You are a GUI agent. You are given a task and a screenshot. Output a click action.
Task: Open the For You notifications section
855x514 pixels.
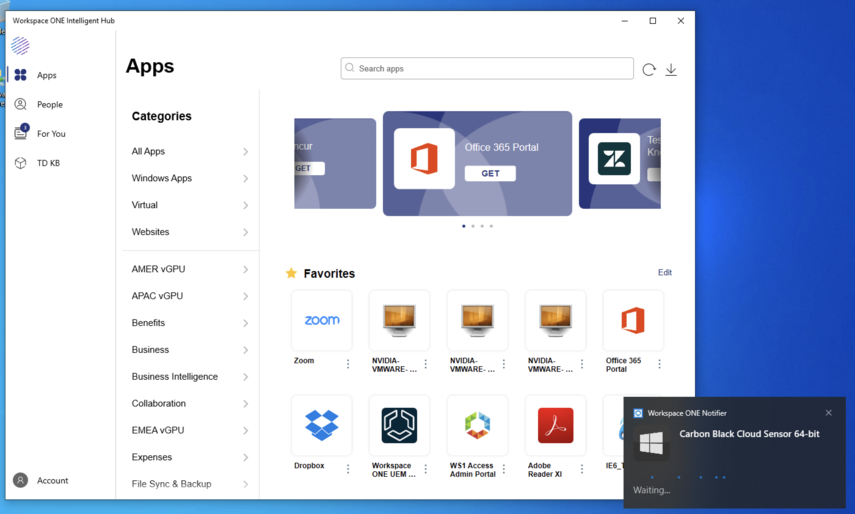coord(50,133)
